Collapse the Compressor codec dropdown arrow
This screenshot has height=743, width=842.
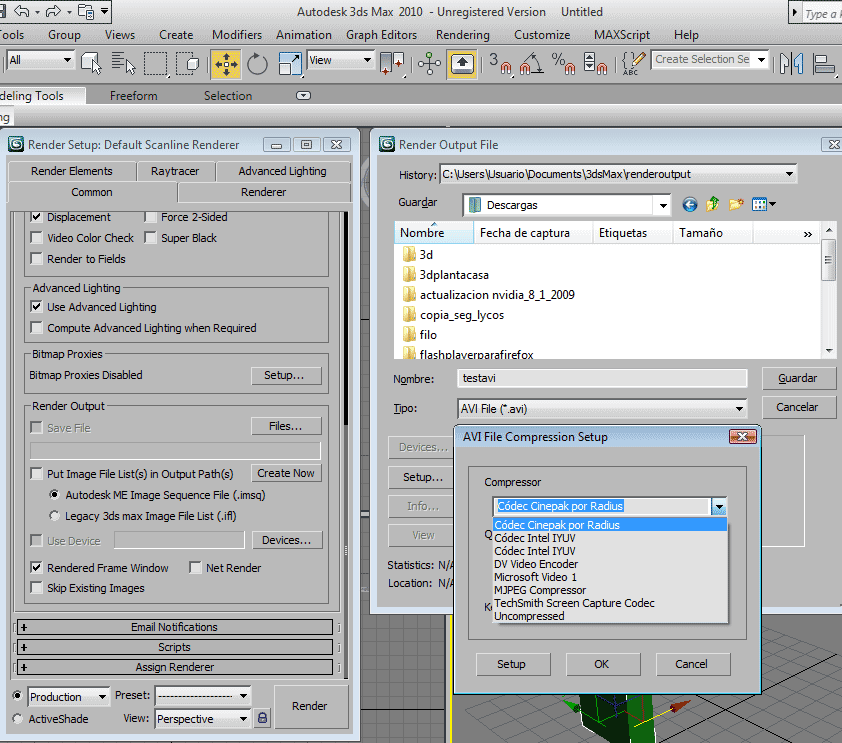(x=718, y=506)
